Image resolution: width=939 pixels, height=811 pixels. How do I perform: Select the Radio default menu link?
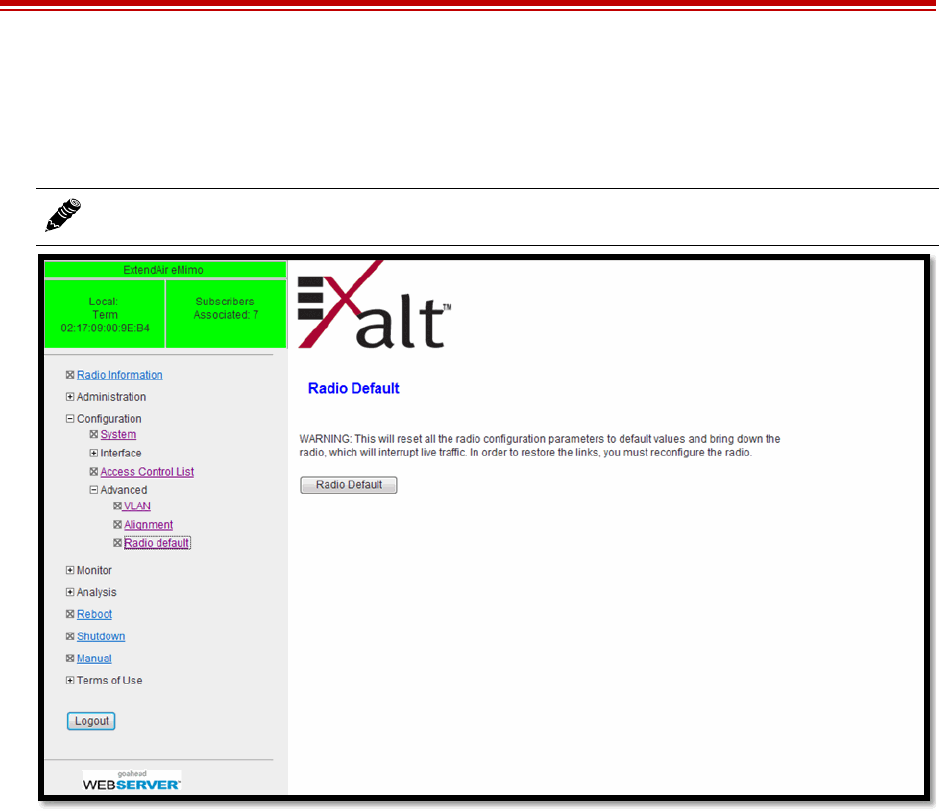click(x=157, y=543)
